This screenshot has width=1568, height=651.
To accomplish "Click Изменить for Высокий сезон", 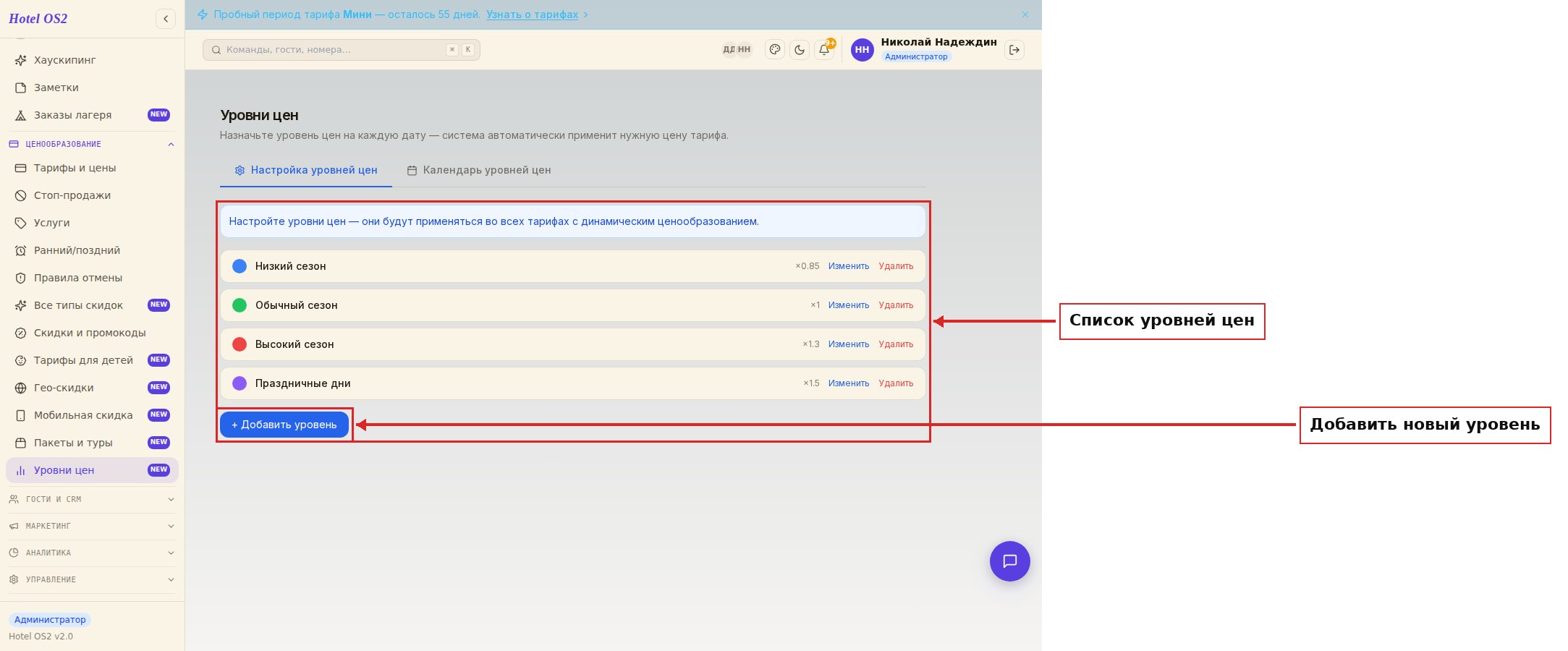I will click(x=849, y=344).
